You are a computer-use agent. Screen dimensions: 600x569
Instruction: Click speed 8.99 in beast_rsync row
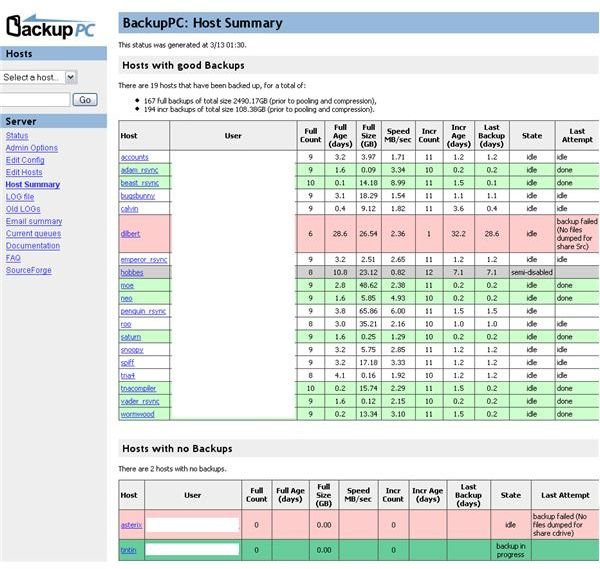(398, 183)
